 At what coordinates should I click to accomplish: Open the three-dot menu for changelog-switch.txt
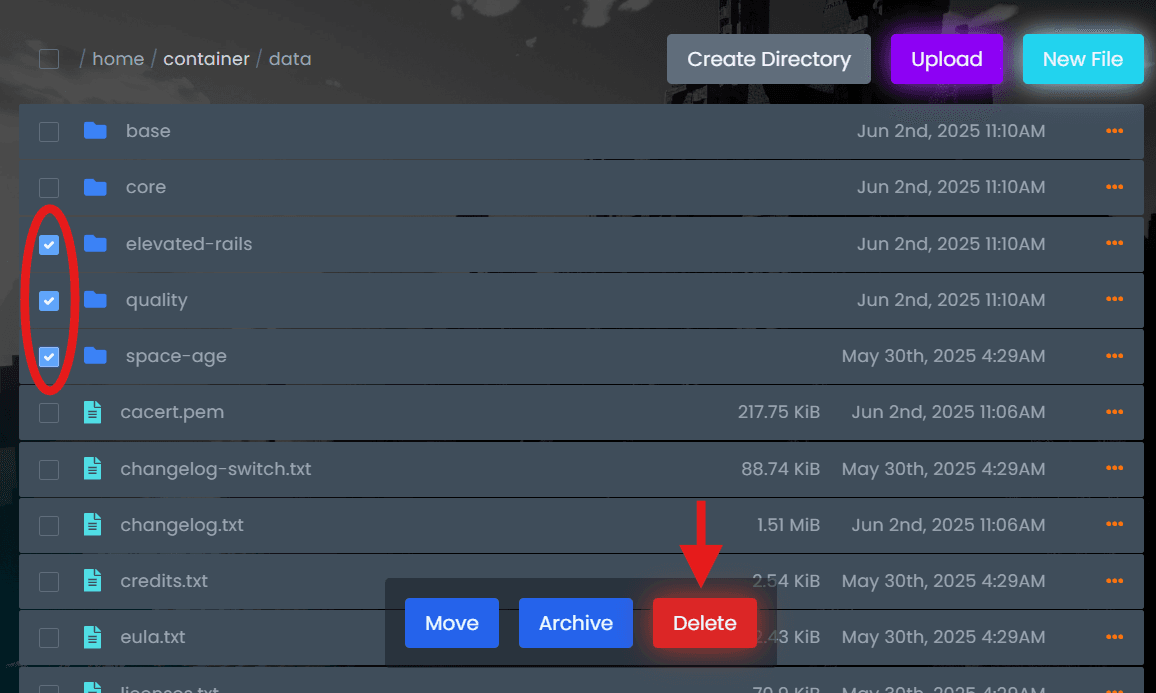pyautogui.click(x=1114, y=468)
